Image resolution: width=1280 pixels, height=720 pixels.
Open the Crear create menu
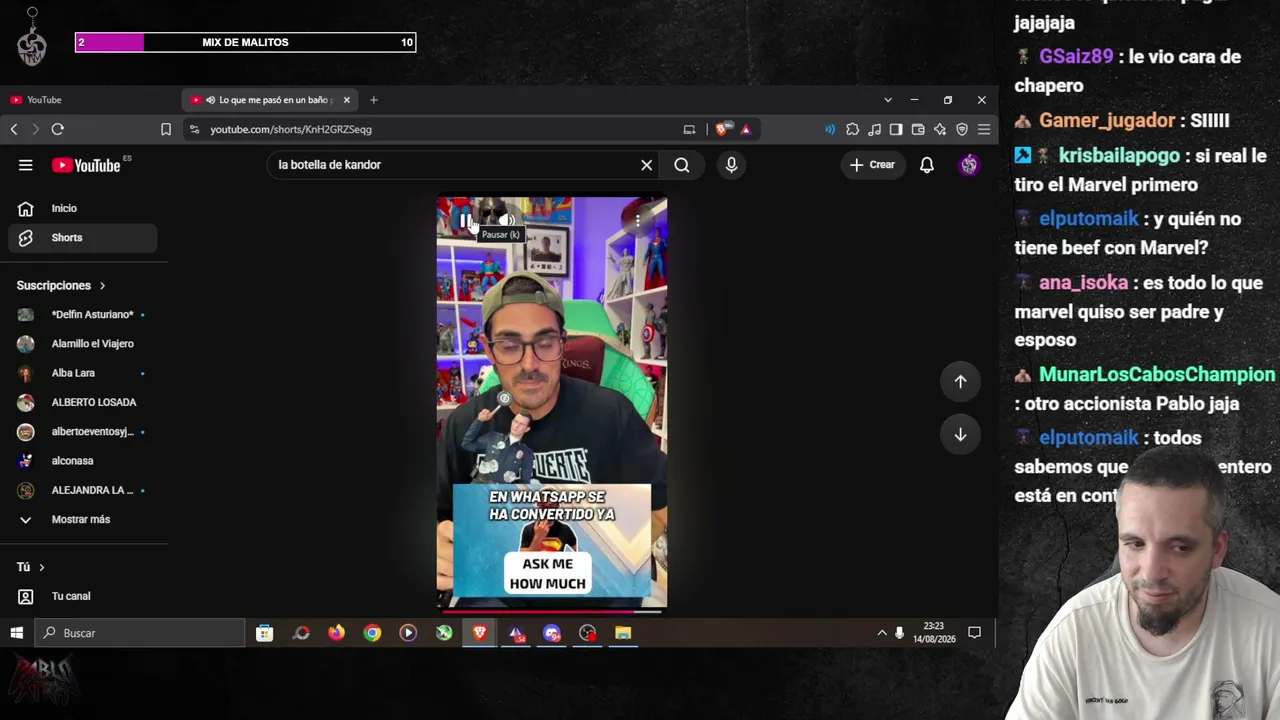point(873,165)
